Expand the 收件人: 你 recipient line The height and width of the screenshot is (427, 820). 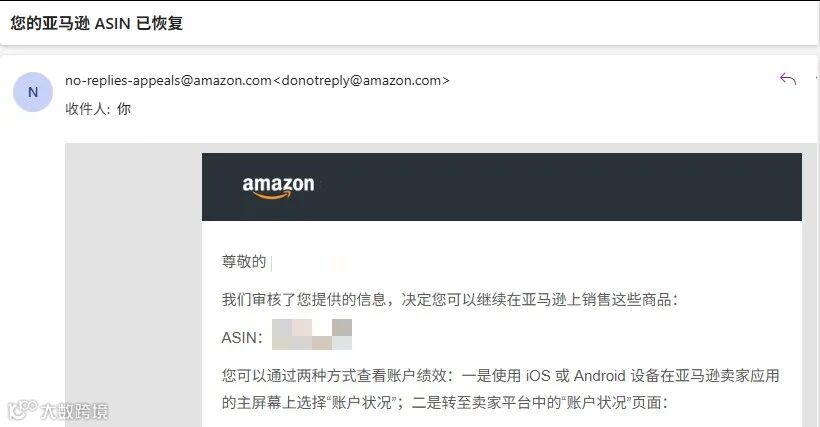pos(98,109)
